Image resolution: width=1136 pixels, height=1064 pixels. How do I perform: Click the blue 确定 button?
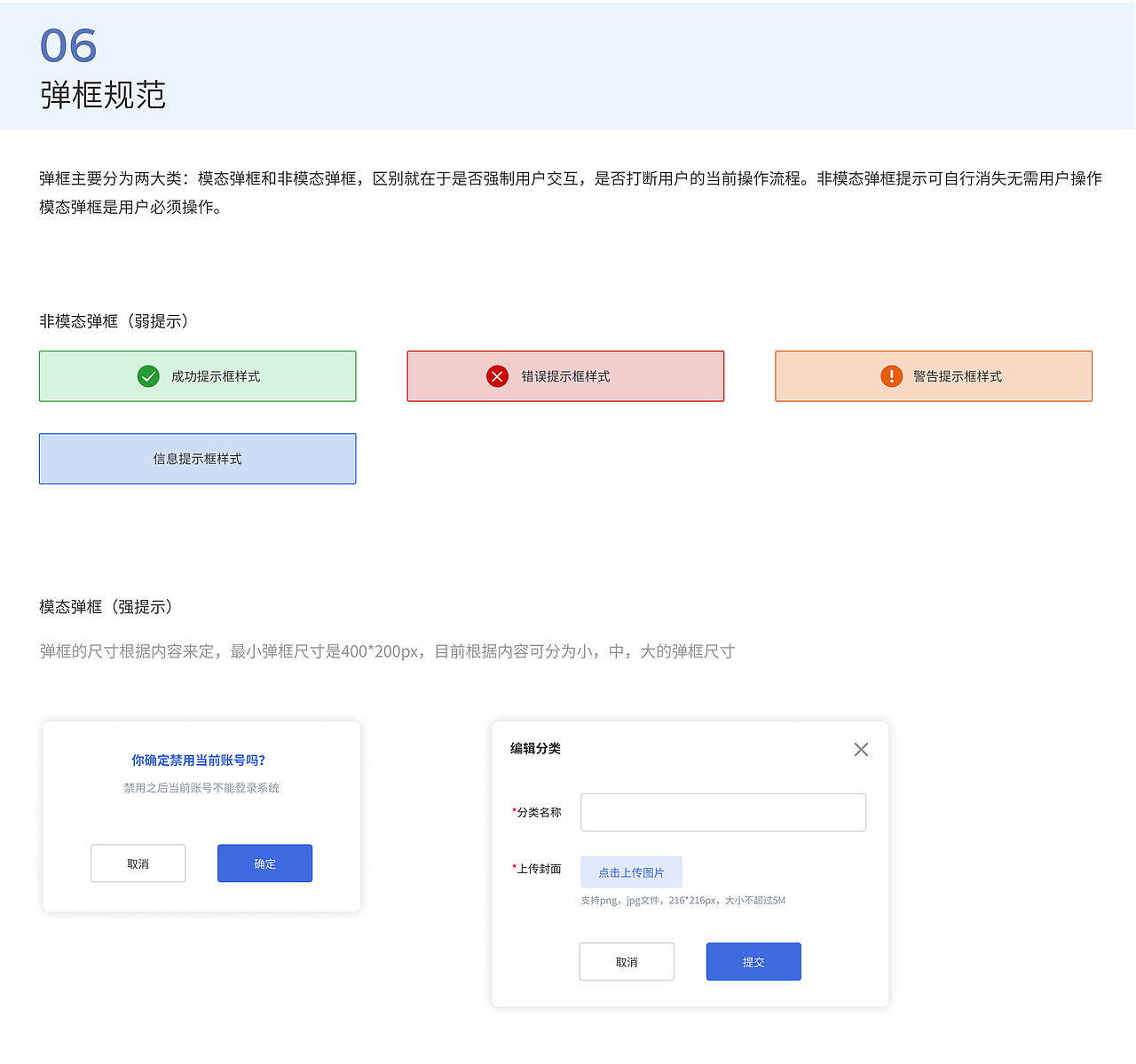[264, 863]
